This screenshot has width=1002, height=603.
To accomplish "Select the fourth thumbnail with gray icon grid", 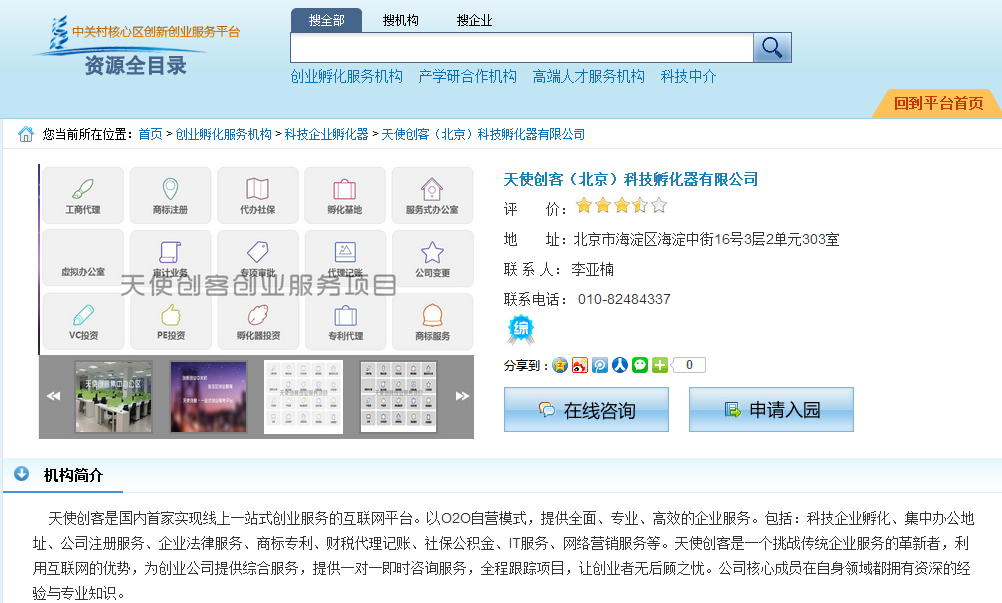I will click(398, 397).
